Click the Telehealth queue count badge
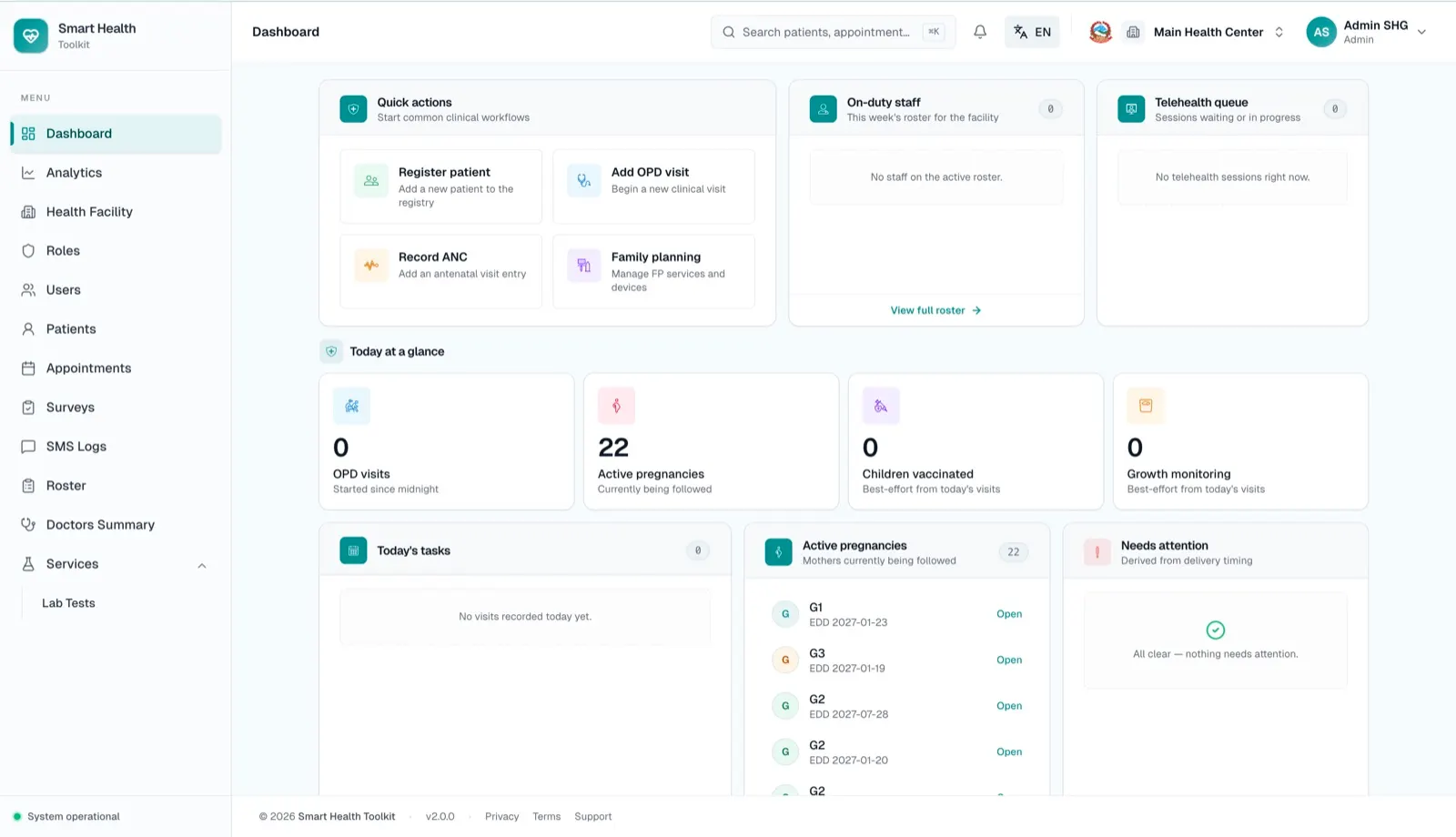Viewport: 1456px width, 837px height. tap(1335, 109)
